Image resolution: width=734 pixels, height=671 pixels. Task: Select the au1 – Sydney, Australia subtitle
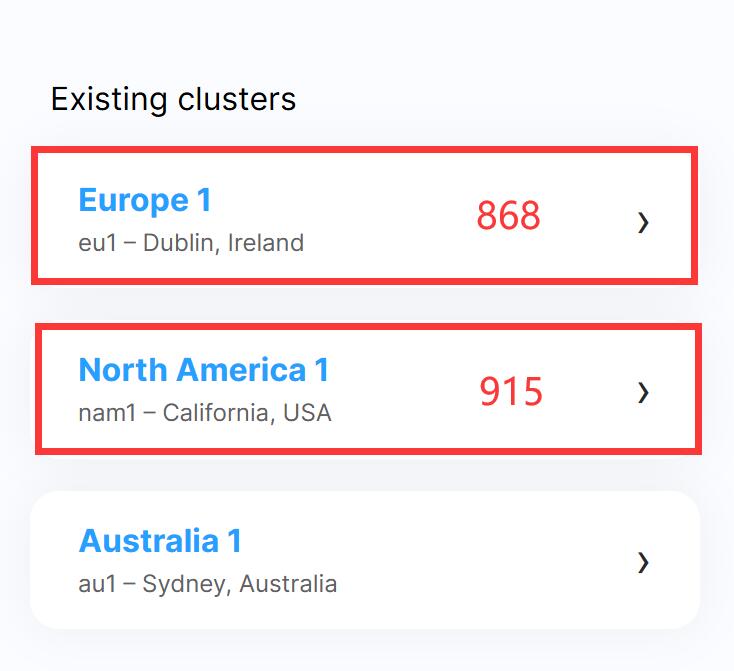pos(208,584)
